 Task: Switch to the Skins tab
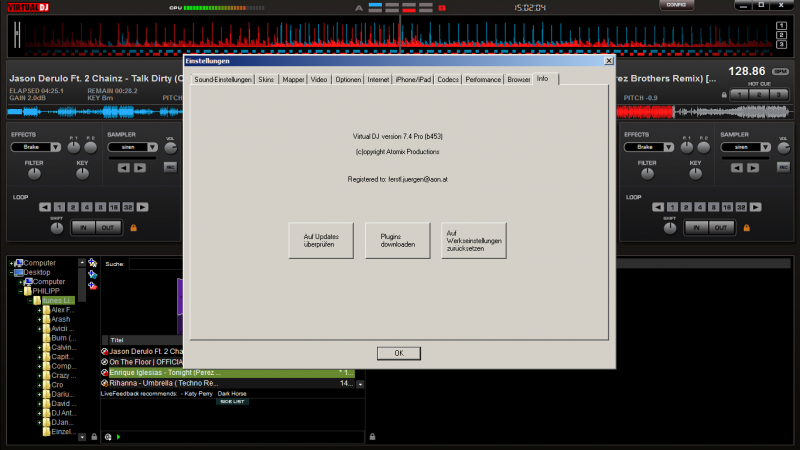[x=266, y=80]
